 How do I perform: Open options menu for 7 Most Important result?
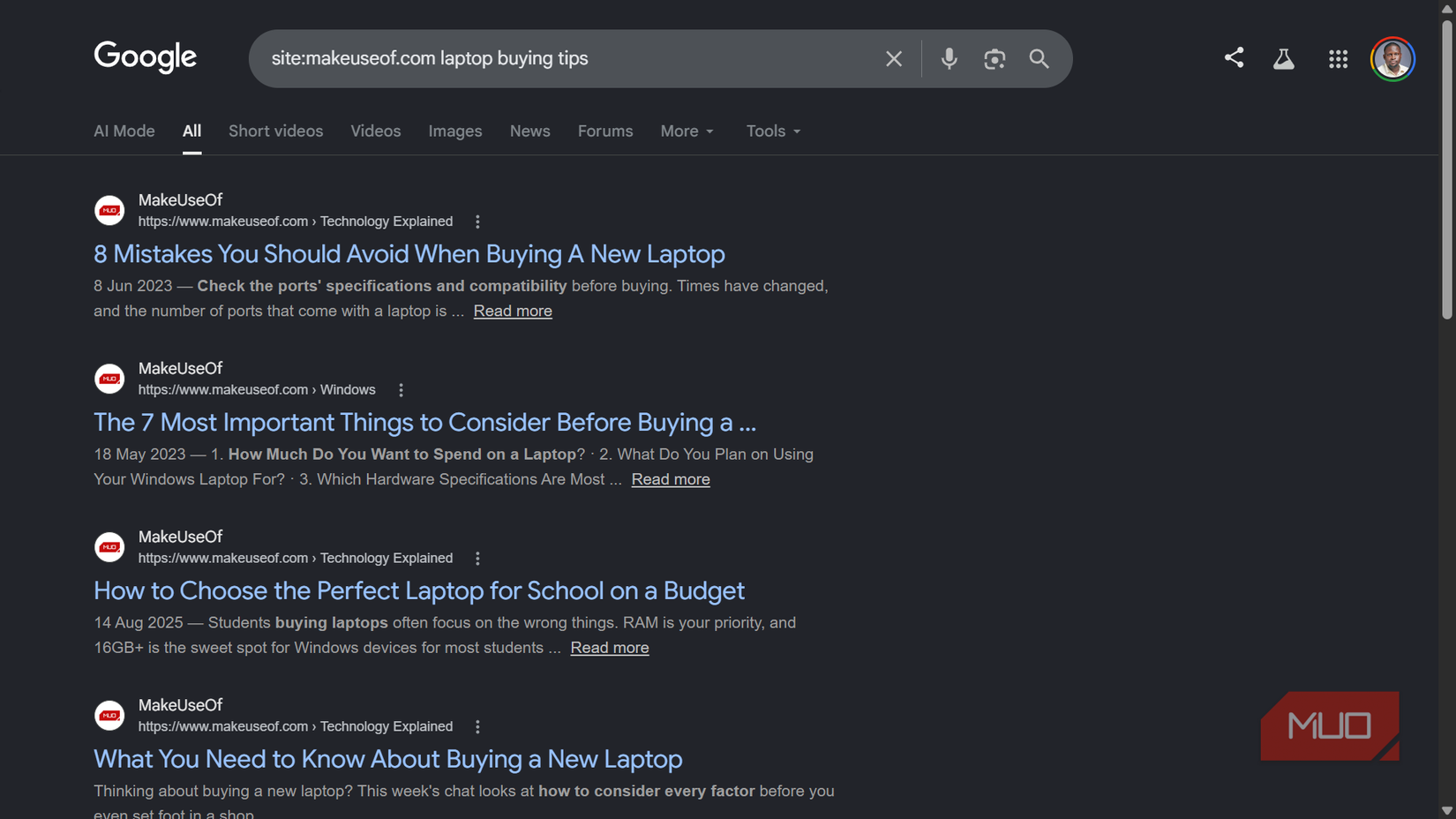click(x=401, y=390)
